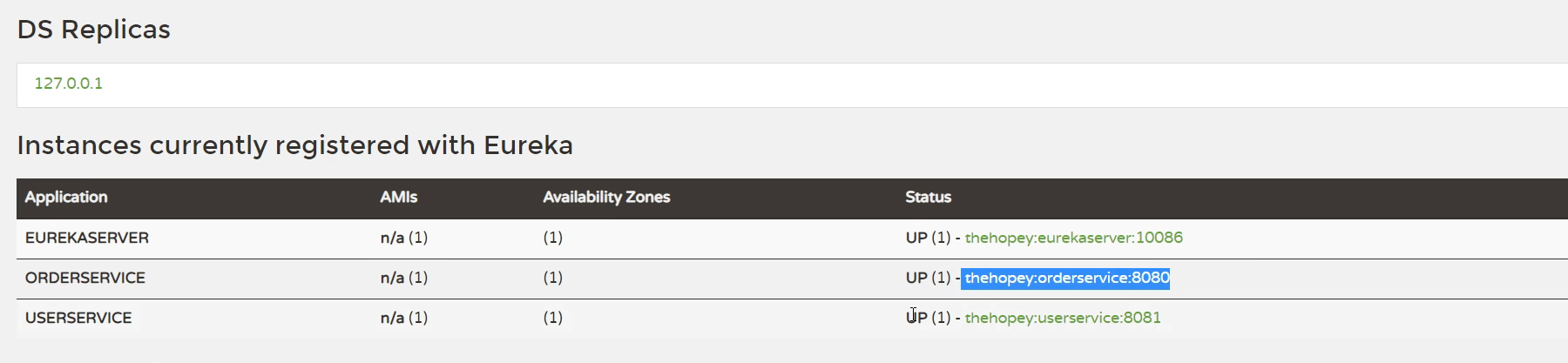
Task: Click the AMIs column header
Action: (399, 198)
